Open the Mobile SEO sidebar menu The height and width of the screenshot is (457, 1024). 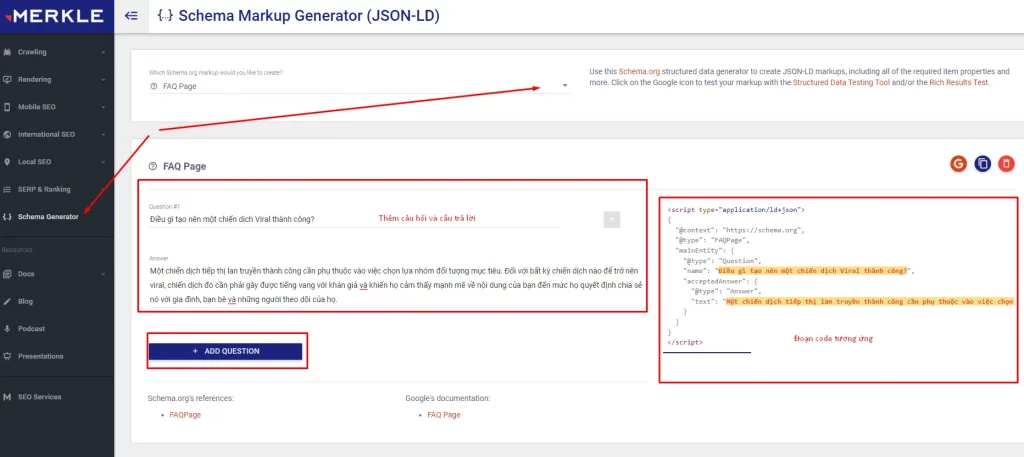click(x=57, y=107)
